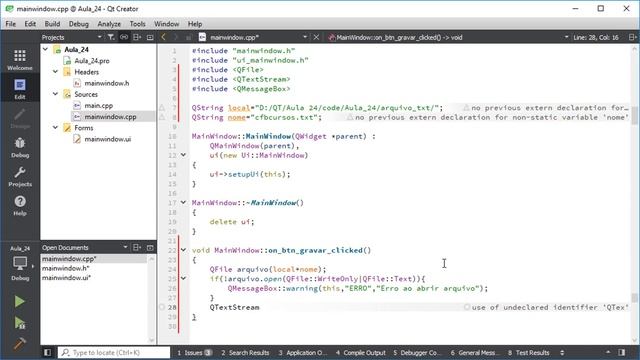Collapse the Forms folder
Image resolution: width=640 pixels, height=360 pixels.
click(x=56, y=128)
